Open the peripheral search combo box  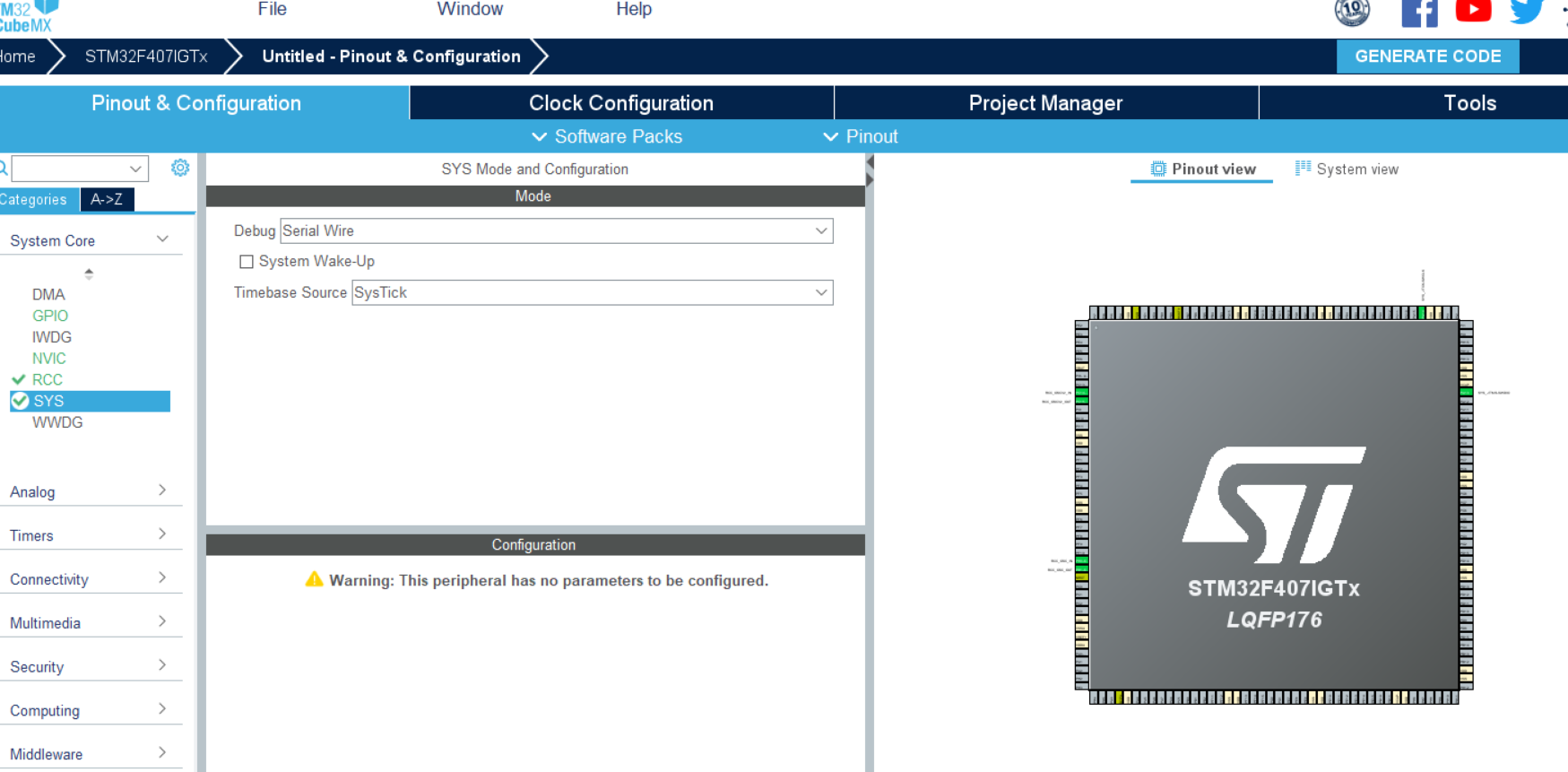pyautogui.click(x=79, y=168)
